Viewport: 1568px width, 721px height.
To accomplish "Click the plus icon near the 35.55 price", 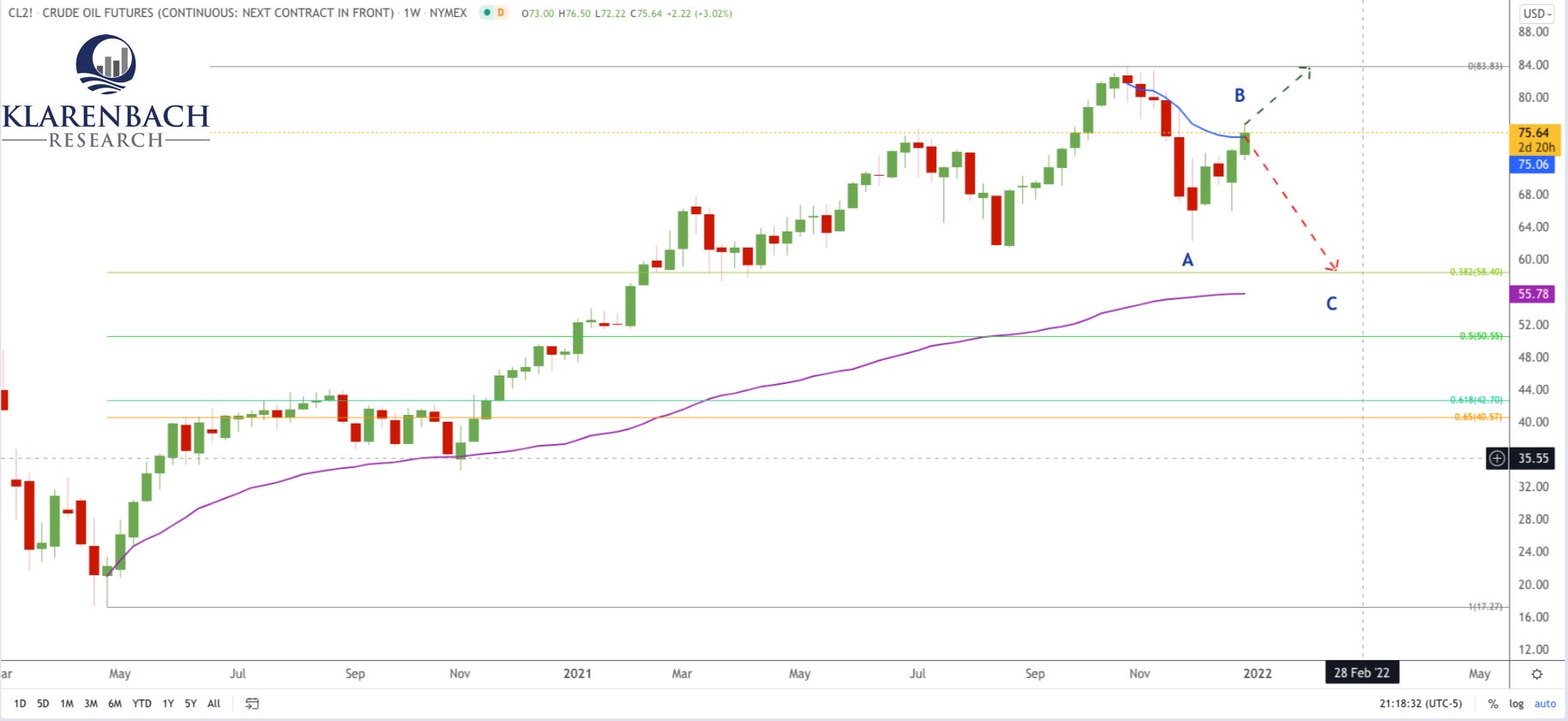I will 1497,459.
